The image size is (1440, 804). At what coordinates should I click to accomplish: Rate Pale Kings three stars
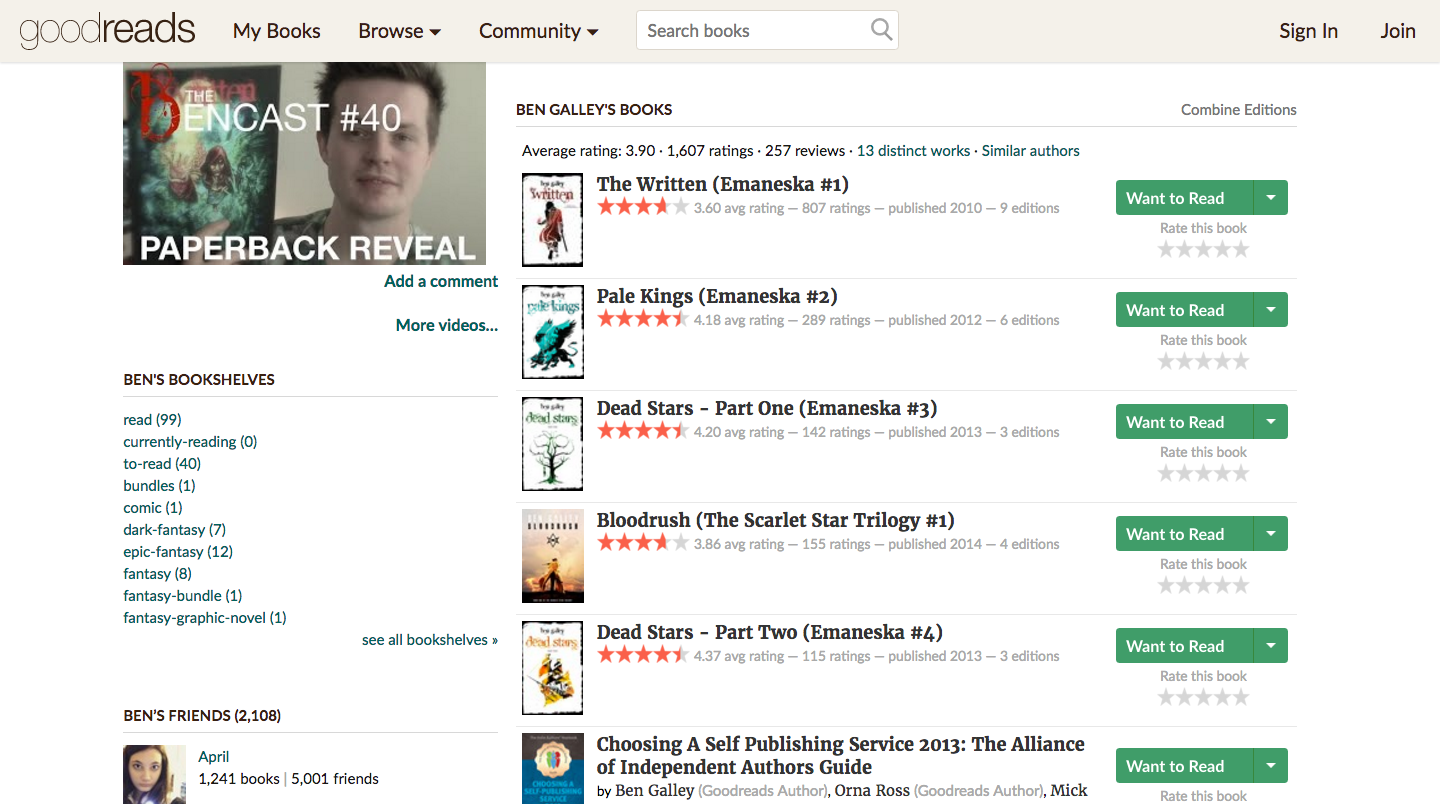pyautogui.click(x=1203, y=361)
